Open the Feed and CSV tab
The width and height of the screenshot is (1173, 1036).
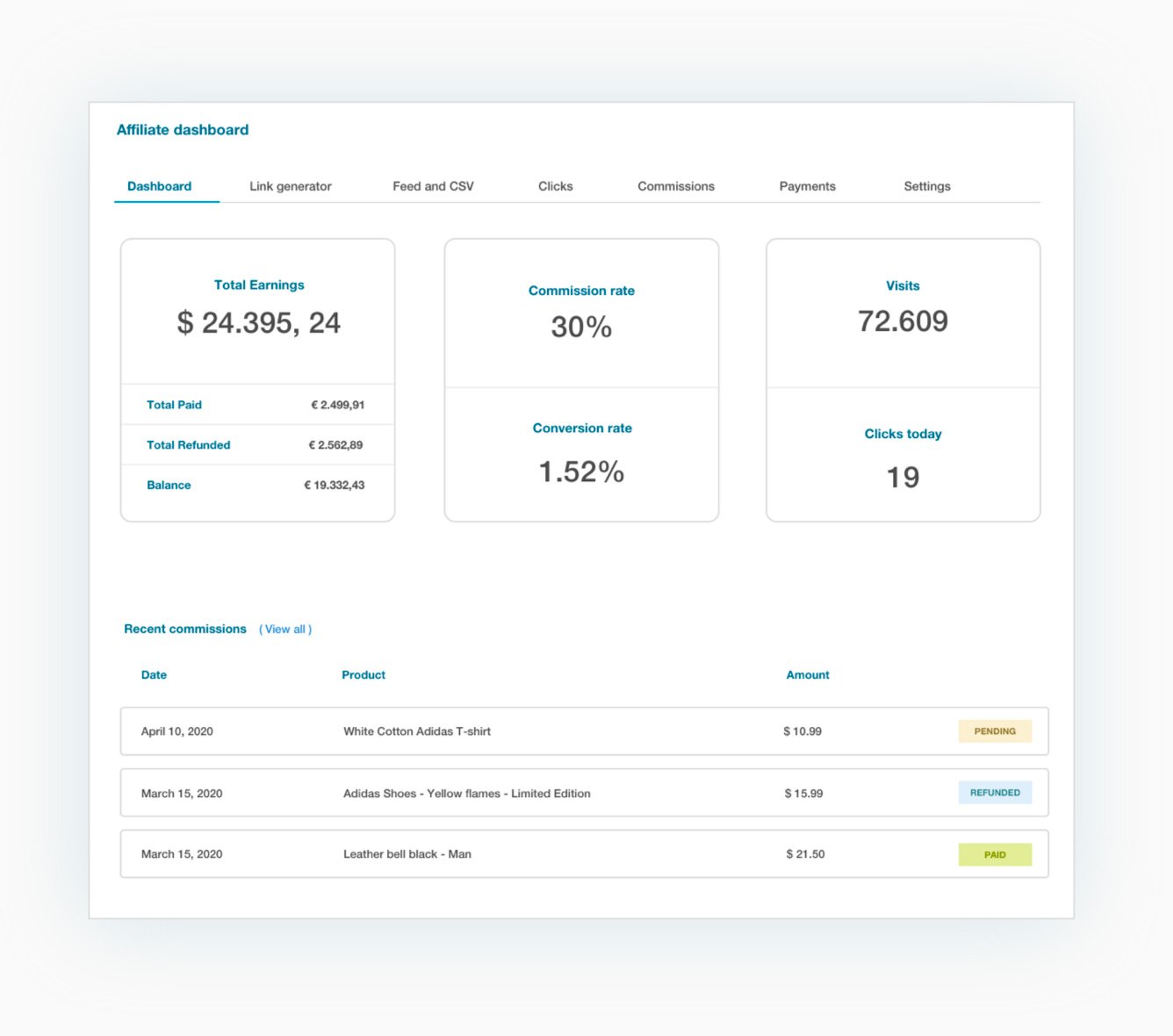coord(433,186)
